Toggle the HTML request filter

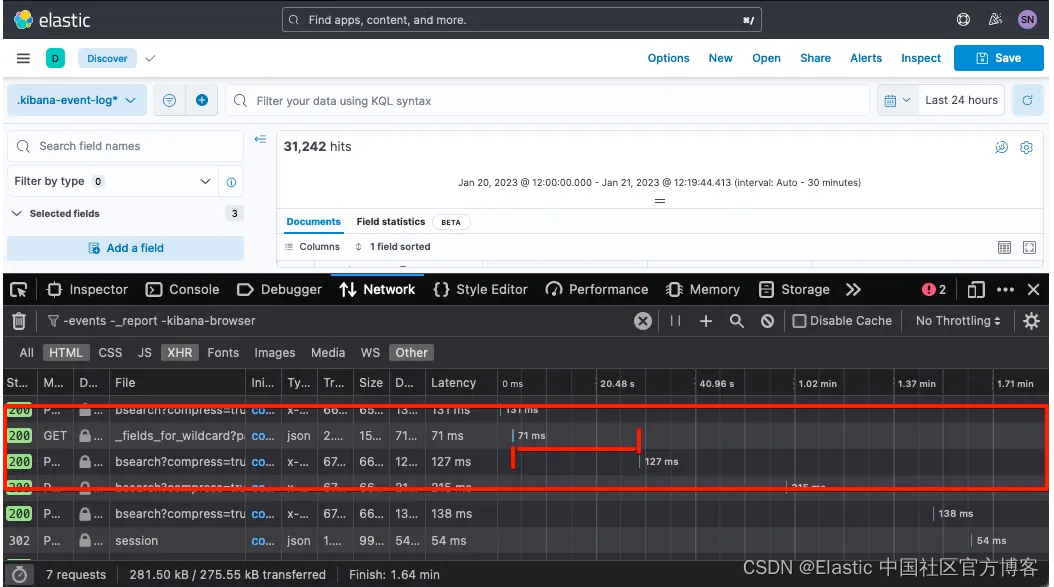coord(66,353)
